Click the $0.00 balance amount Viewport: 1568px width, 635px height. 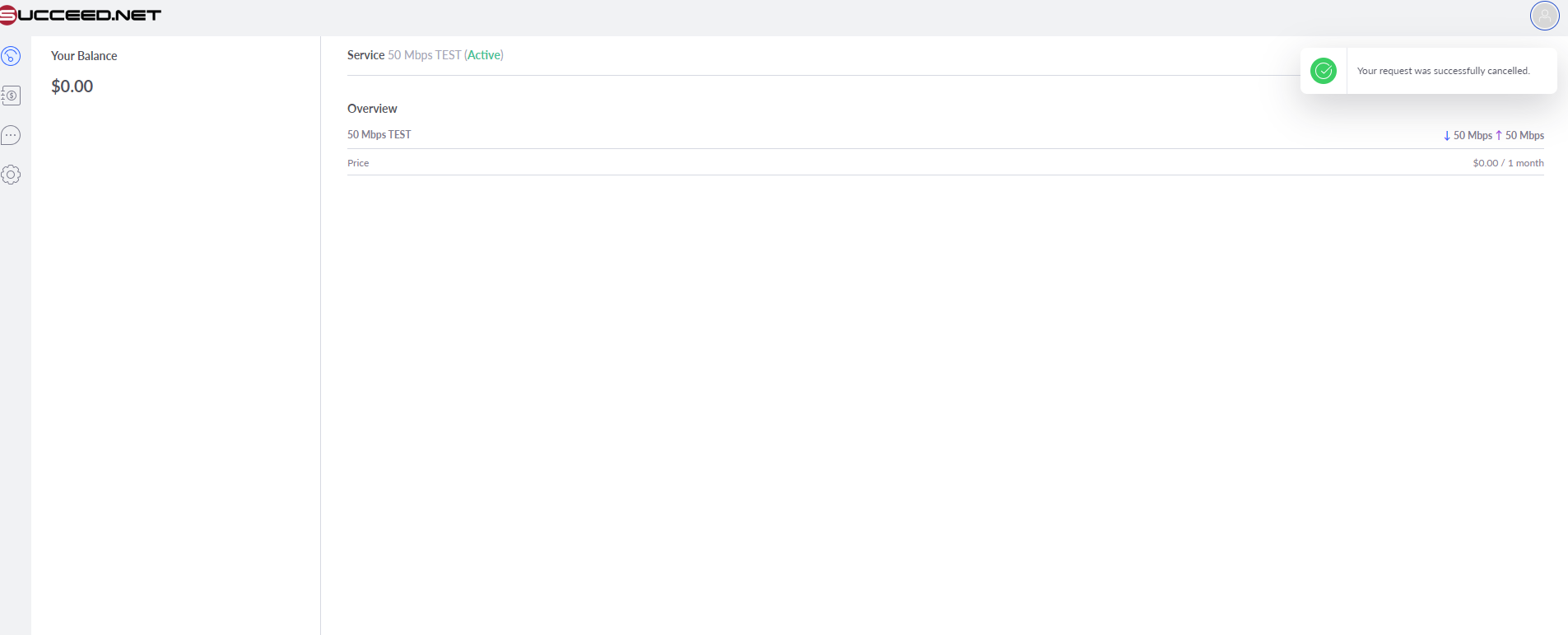coord(72,86)
